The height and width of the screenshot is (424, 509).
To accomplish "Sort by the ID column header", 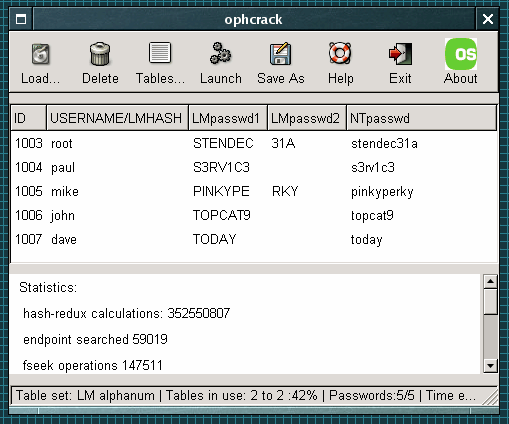I will [29, 118].
